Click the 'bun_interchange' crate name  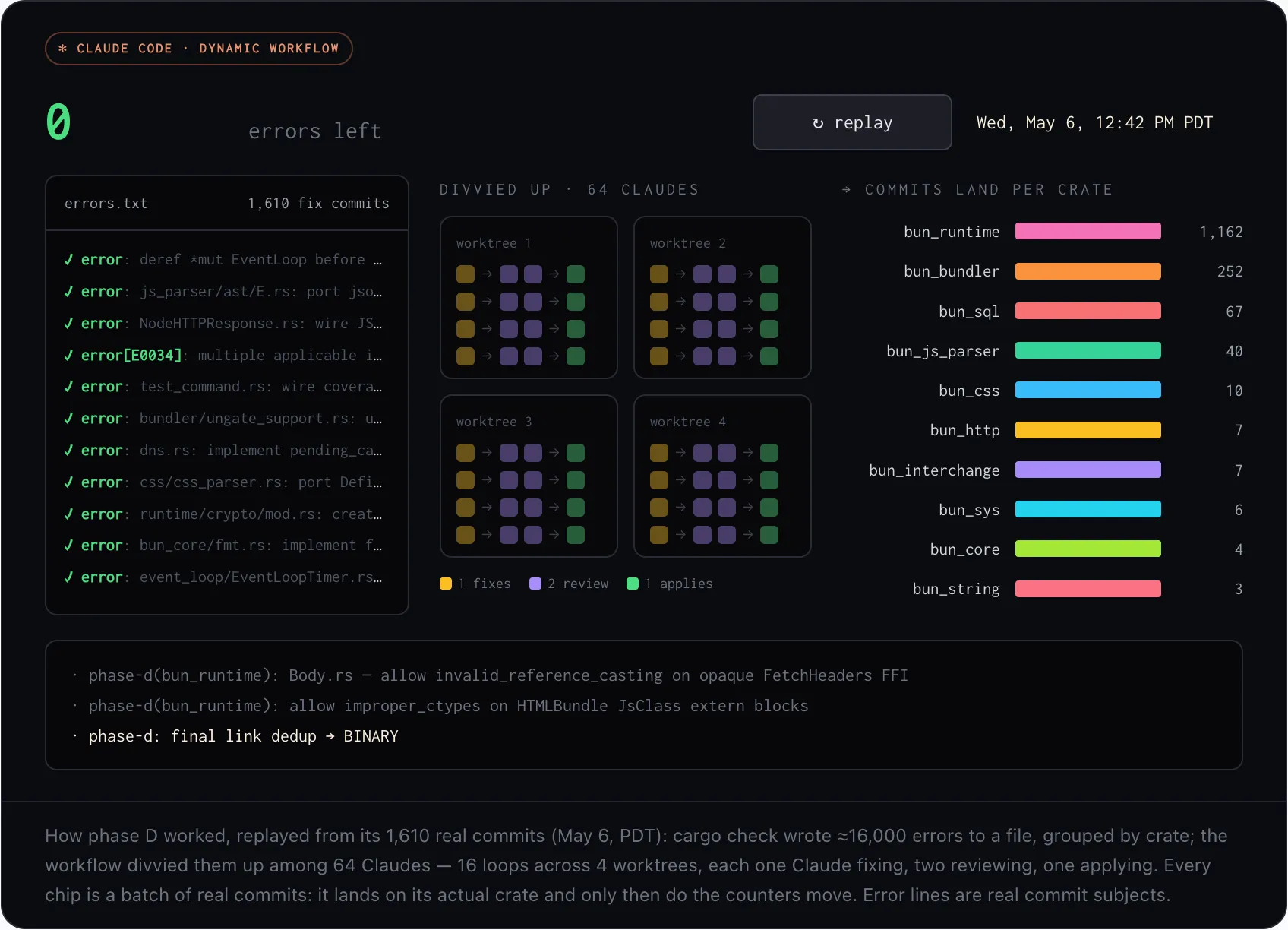(x=934, y=470)
